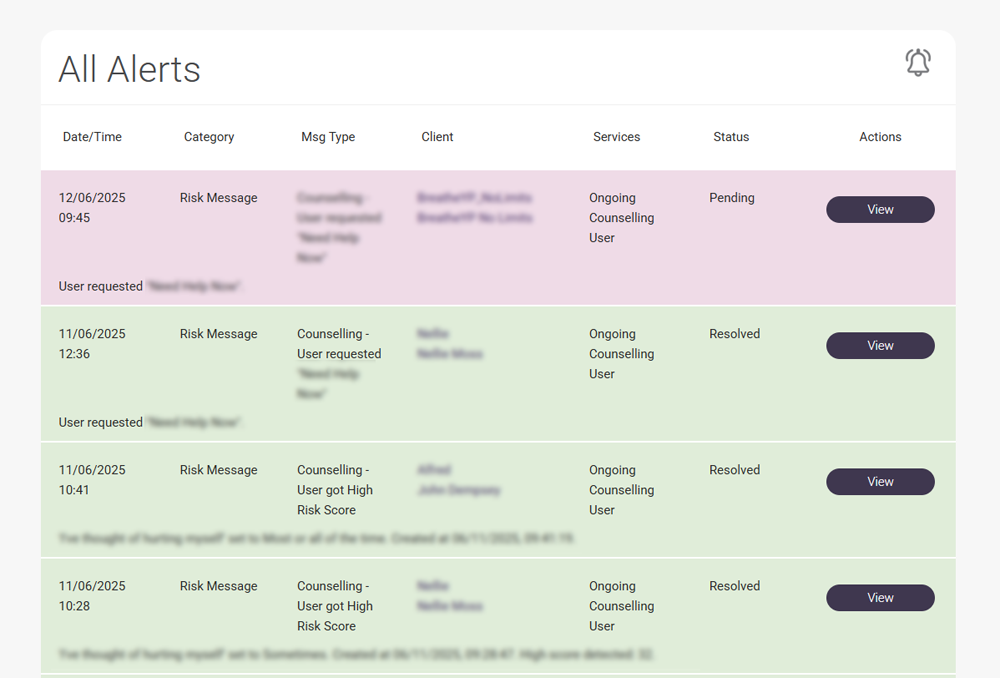Sort alerts by the Status header

[x=731, y=137]
